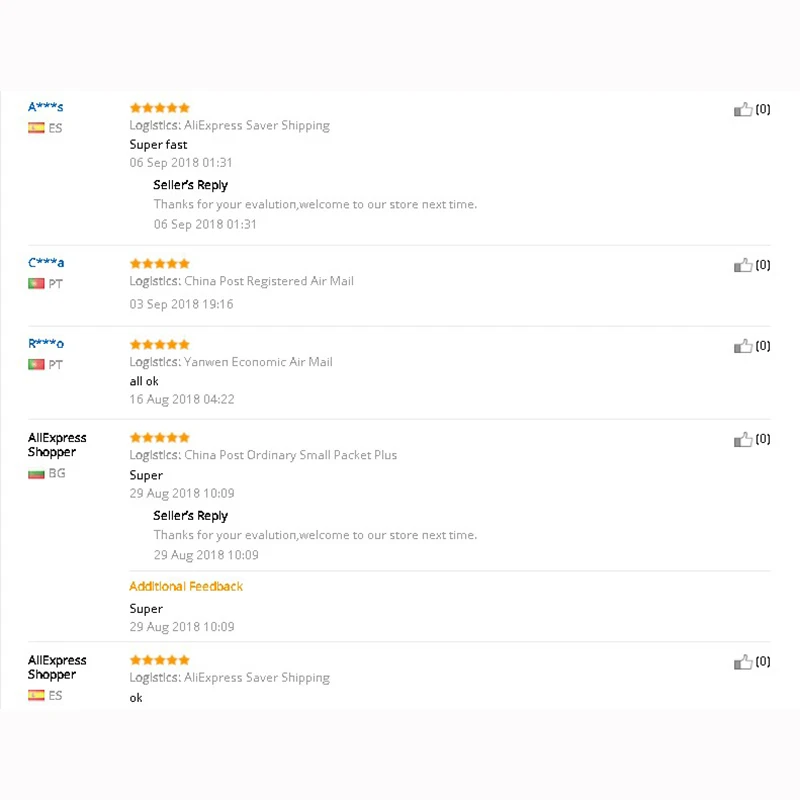The height and width of the screenshot is (800, 800).
Task: Open reviewer profile A***s
Action: (46, 107)
